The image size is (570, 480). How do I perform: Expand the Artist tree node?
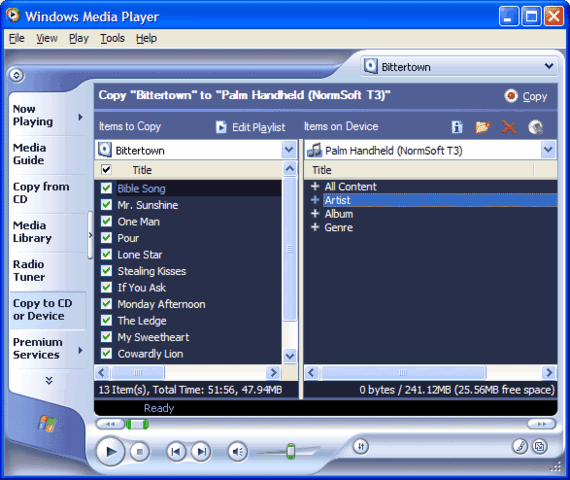315,200
